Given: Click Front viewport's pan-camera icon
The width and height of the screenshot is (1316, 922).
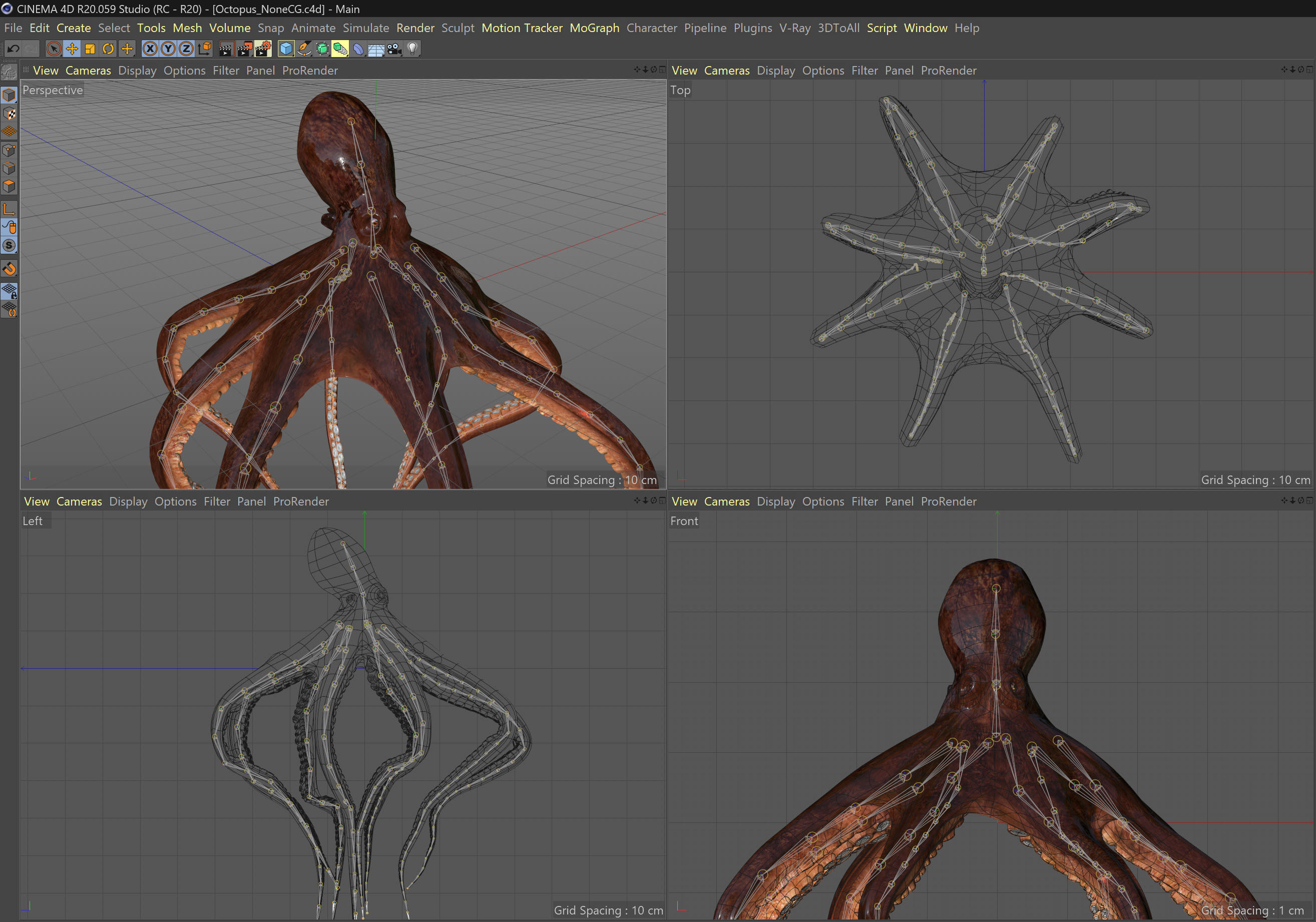Looking at the screenshot, I should [1284, 500].
